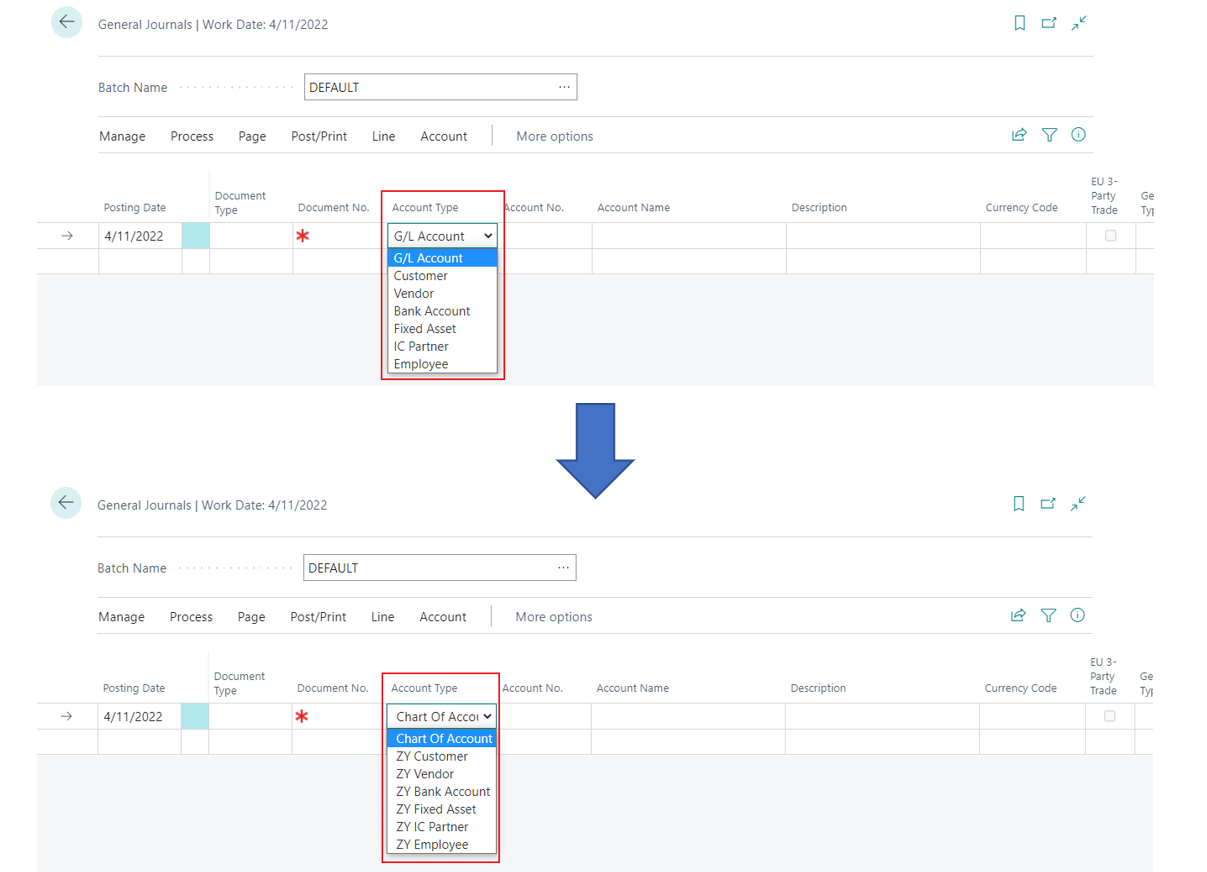Image resolution: width=1207 pixels, height=872 pixels.
Task: Select Bank Account from the Account Type list
Action: (x=442, y=311)
